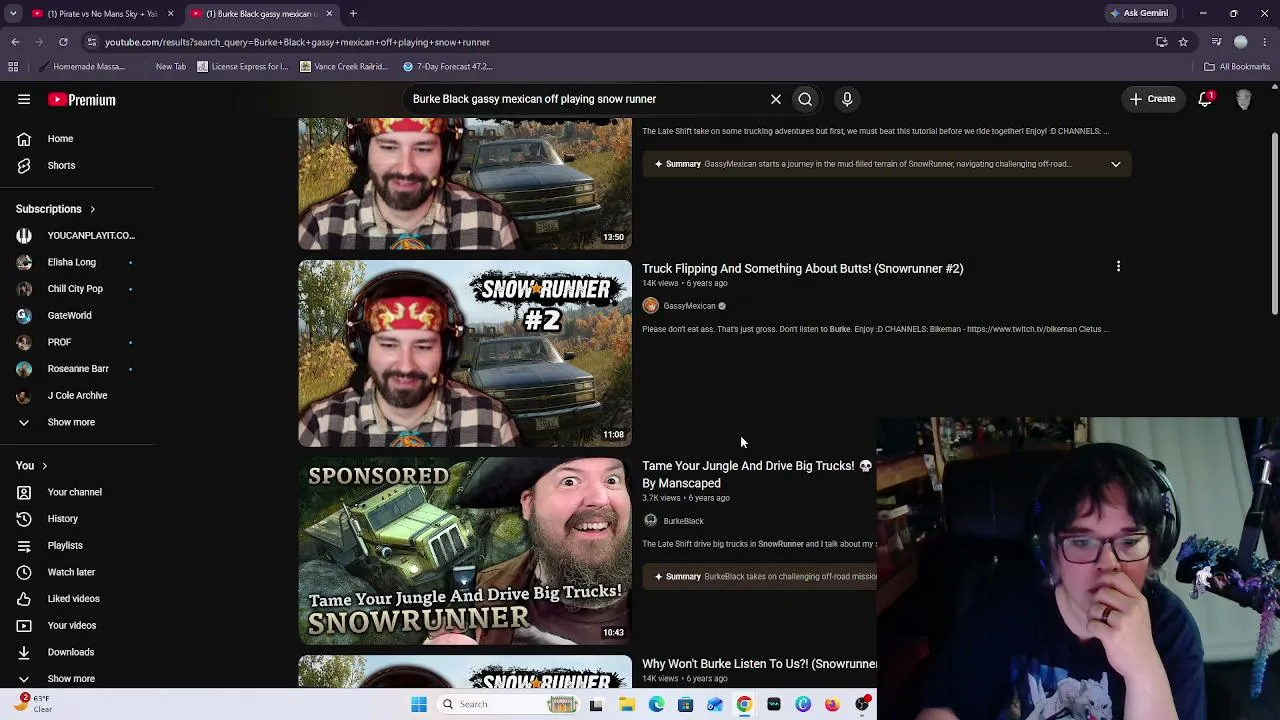The width and height of the screenshot is (1280, 720).
Task: Open the Snowrunner #2 video thumbnail
Action: click(x=465, y=354)
